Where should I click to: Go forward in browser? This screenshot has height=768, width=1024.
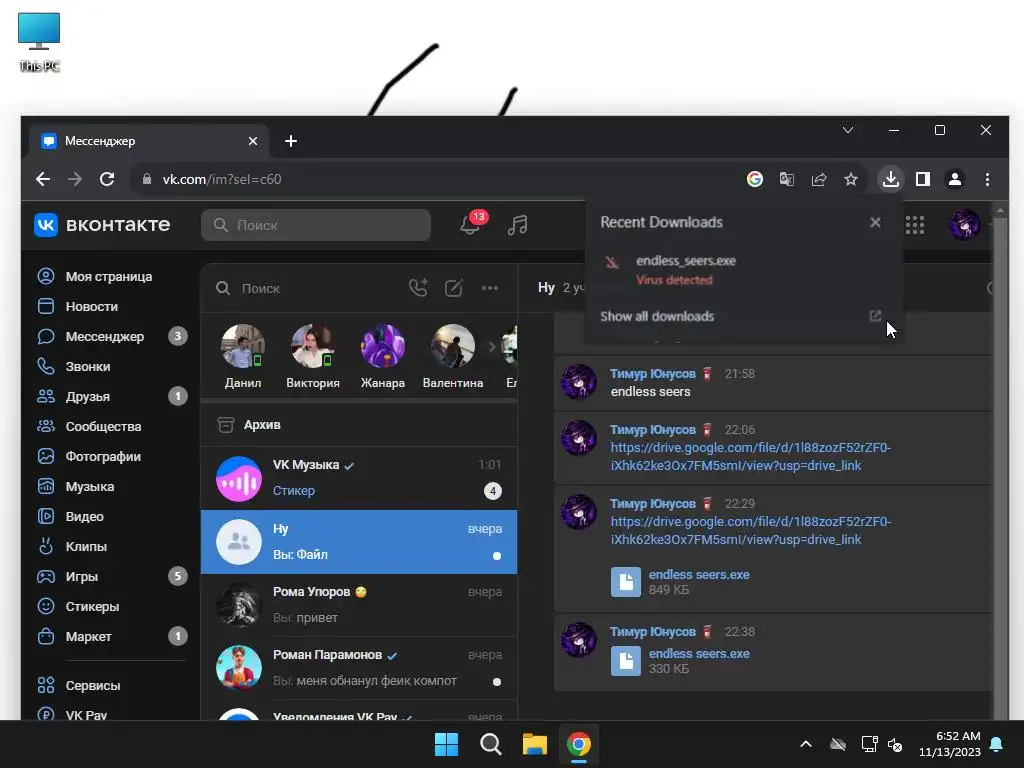(x=75, y=179)
